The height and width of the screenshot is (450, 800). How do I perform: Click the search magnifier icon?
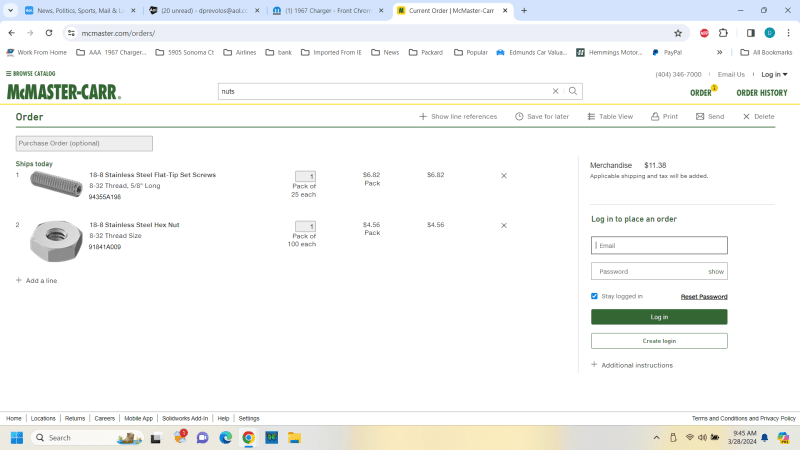tap(573, 91)
